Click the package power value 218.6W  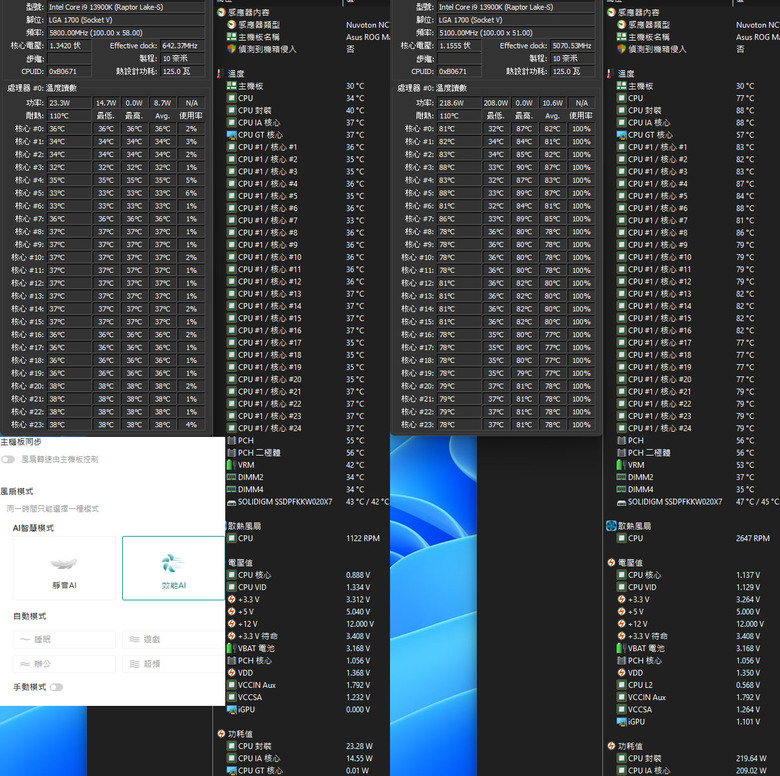click(459, 103)
